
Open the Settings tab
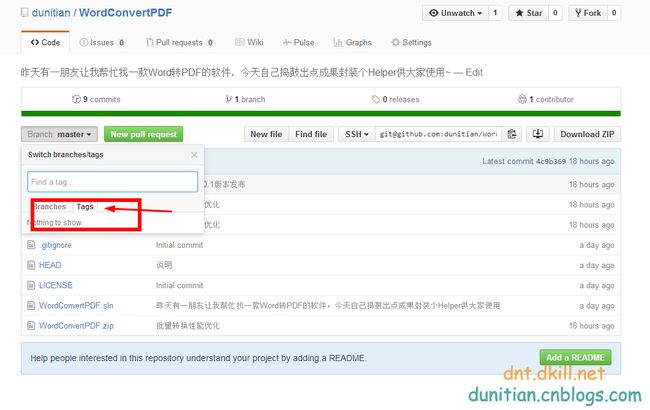[x=412, y=42]
